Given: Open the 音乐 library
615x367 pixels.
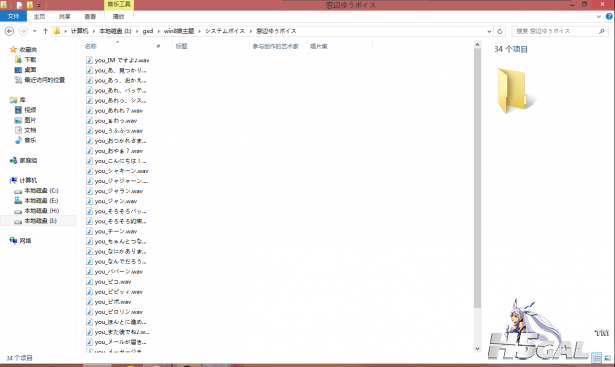Looking at the screenshot, I should click(x=30, y=140).
